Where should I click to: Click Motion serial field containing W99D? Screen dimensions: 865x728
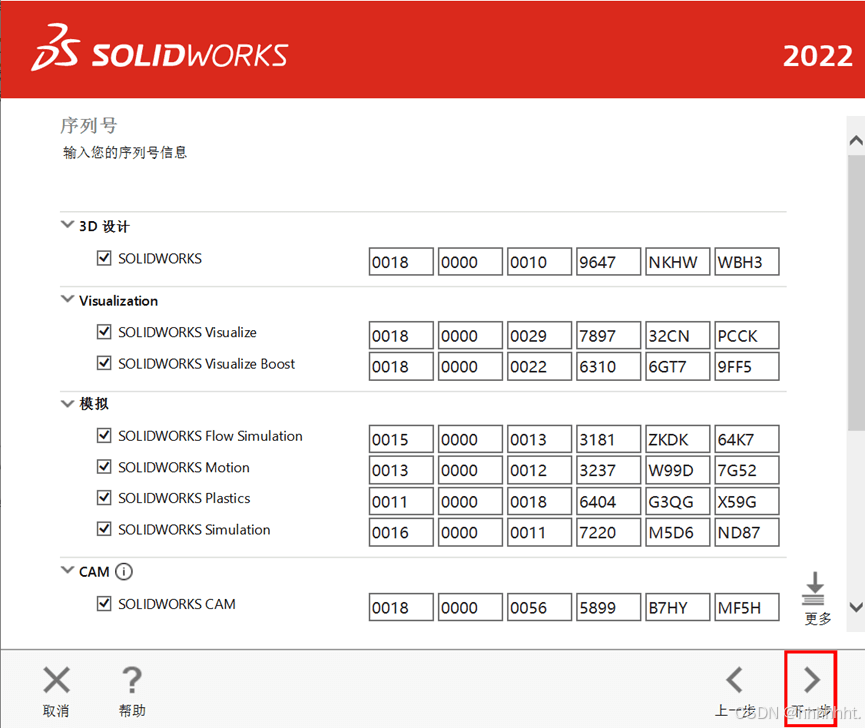point(677,470)
